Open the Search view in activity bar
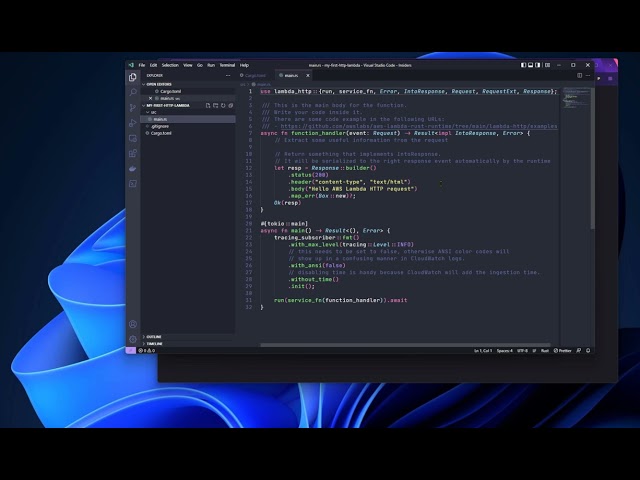The height and width of the screenshot is (480, 640). coord(133,92)
